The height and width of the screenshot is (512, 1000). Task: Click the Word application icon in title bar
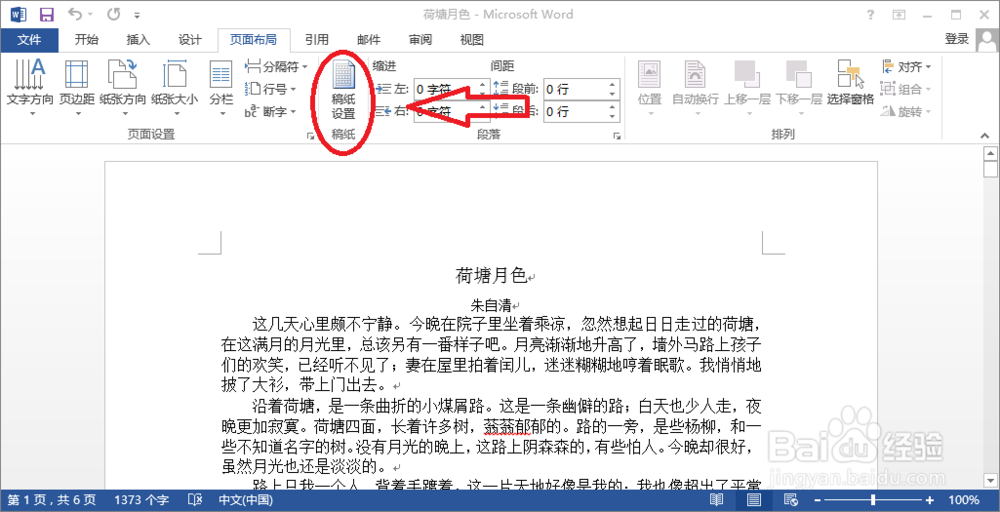tap(19, 14)
